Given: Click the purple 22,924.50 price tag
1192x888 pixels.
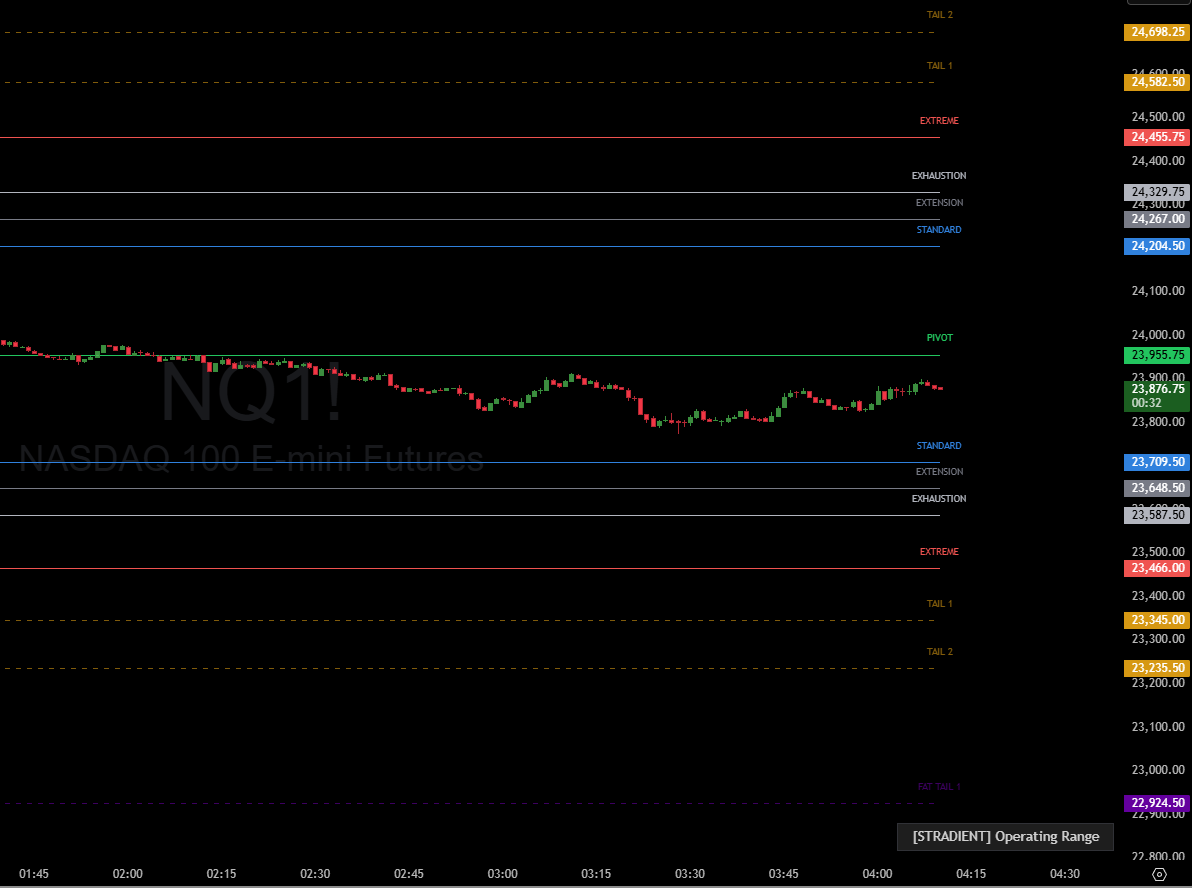Looking at the screenshot, I should pyautogui.click(x=1157, y=803).
